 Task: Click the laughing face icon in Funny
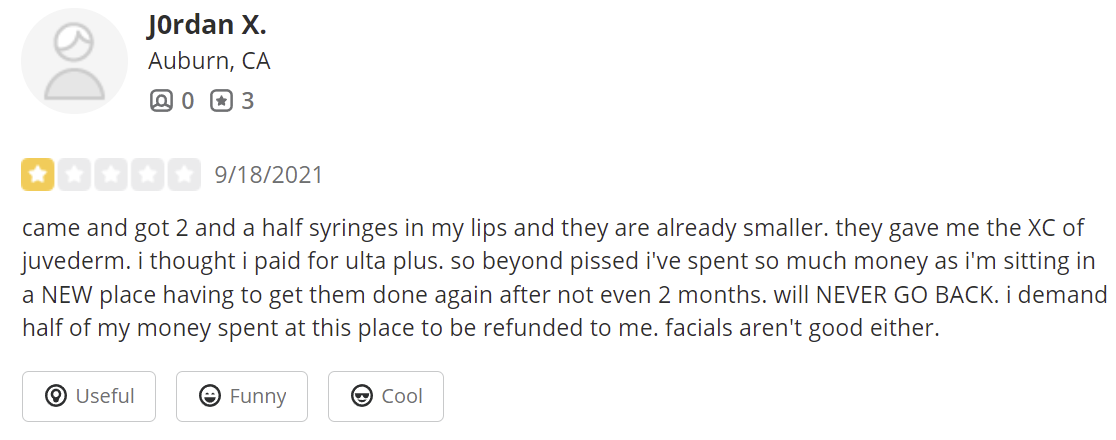pyautogui.click(x=209, y=397)
